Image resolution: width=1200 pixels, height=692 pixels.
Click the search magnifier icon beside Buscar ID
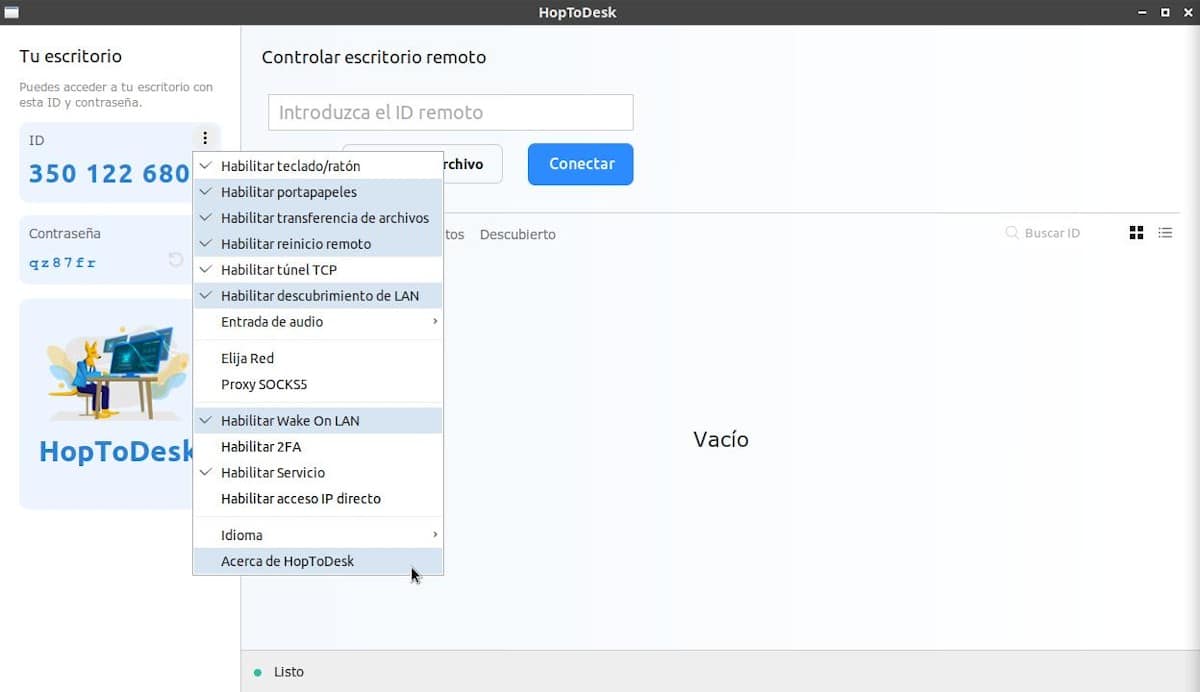coord(1012,233)
